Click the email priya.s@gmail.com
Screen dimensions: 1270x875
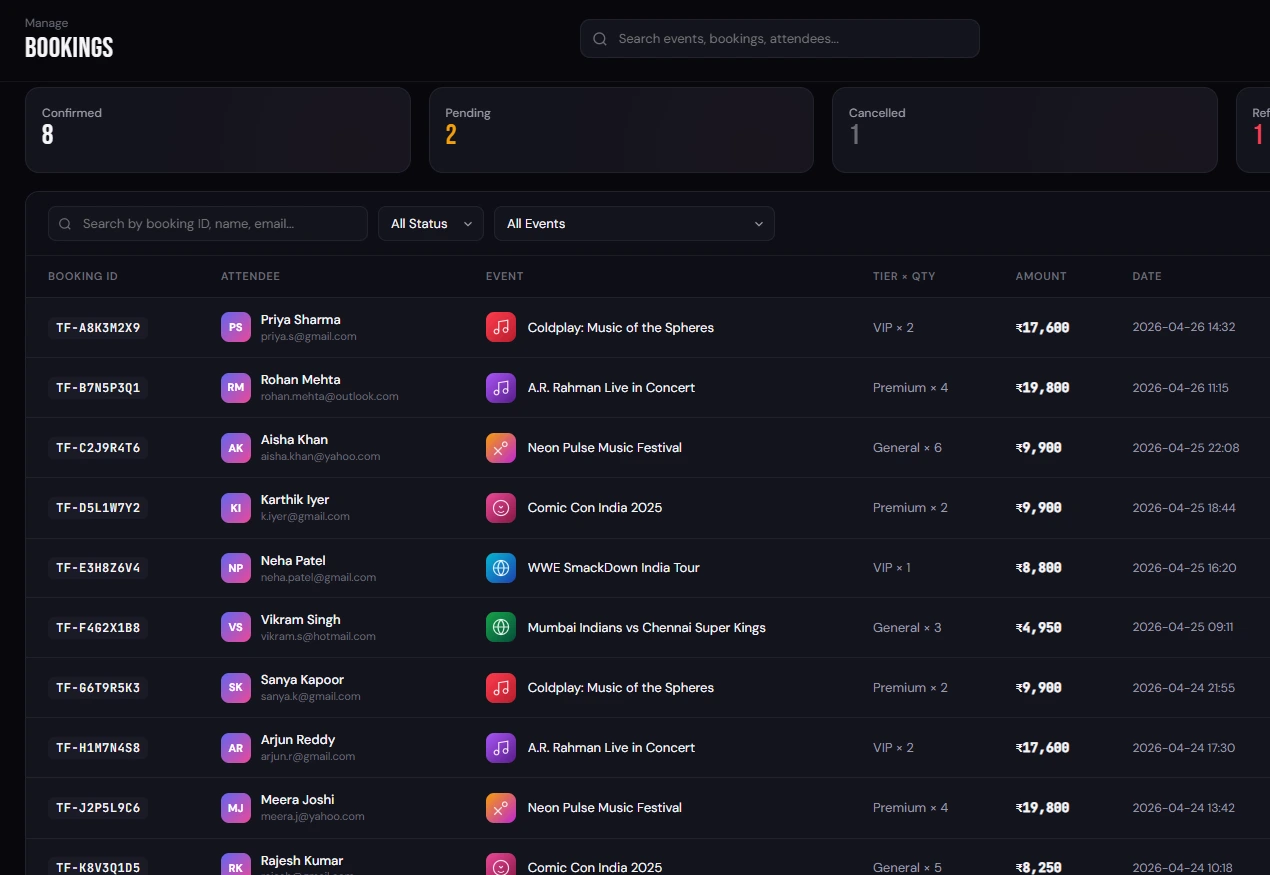pyautogui.click(x=309, y=337)
